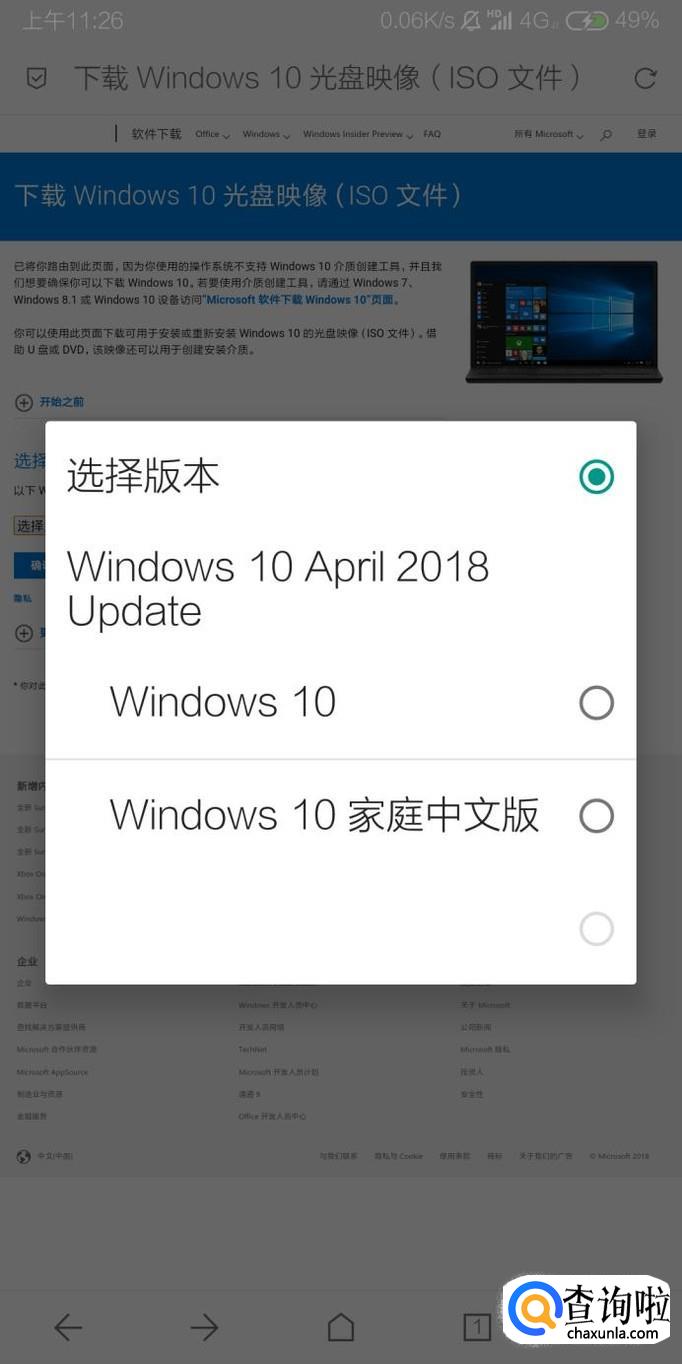Go back with the left arrow
The width and height of the screenshot is (682, 1364).
pos(68,1327)
